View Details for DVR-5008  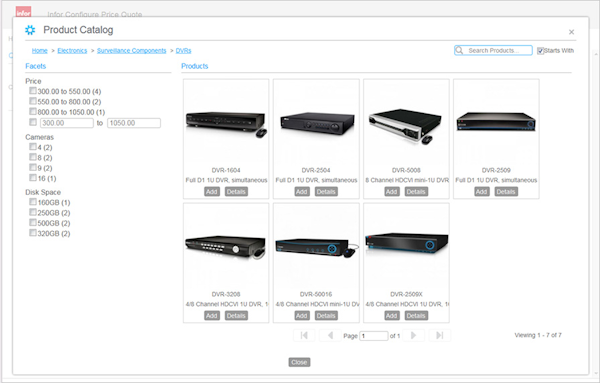416,192
